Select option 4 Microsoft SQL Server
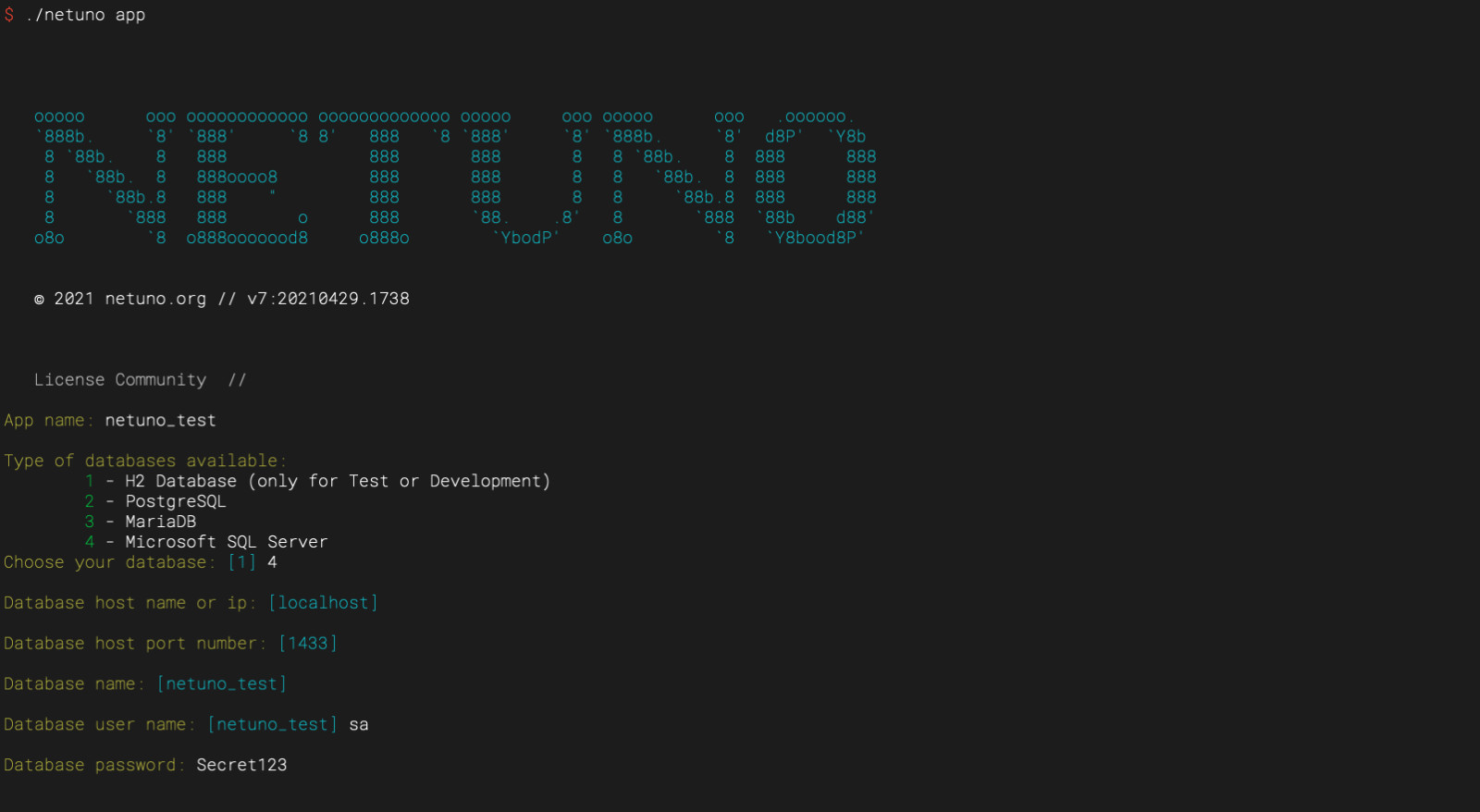Viewport: 1480px width, 812px height. pos(205,542)
